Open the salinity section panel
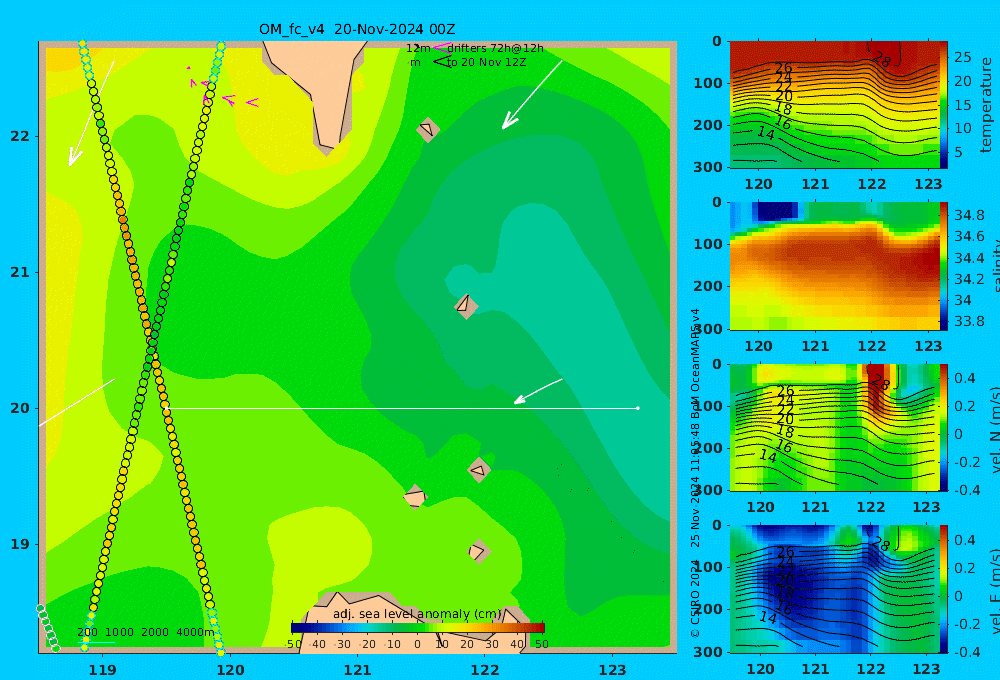The width and height of the screenshot is (1000, 680). (835, 266)
